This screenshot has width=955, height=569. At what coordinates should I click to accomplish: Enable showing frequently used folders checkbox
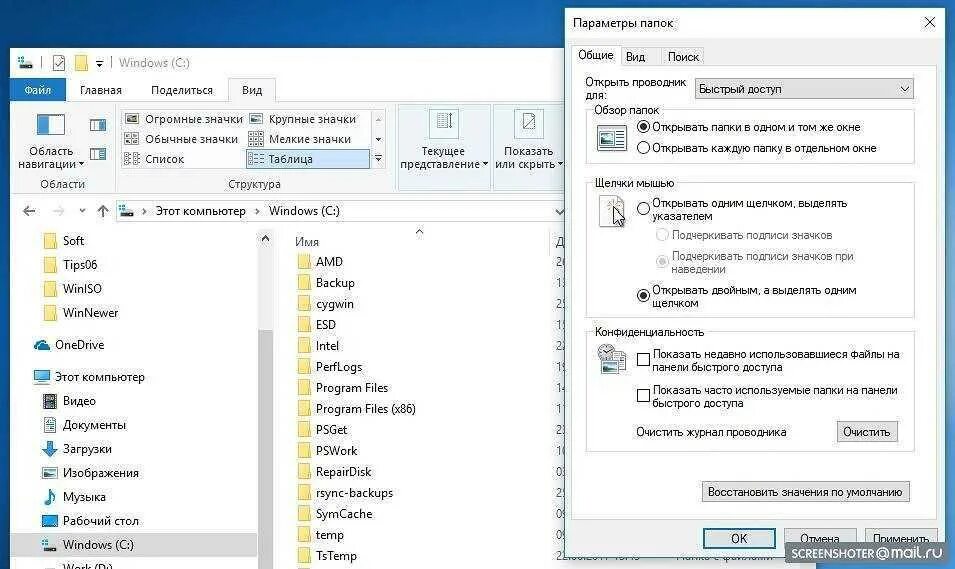[x=643, y=395]
